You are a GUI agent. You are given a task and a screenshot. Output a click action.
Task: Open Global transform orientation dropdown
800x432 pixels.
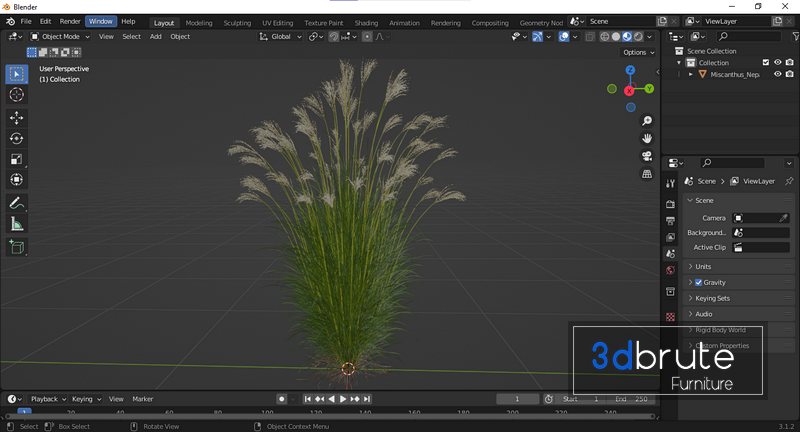(281, 37)
